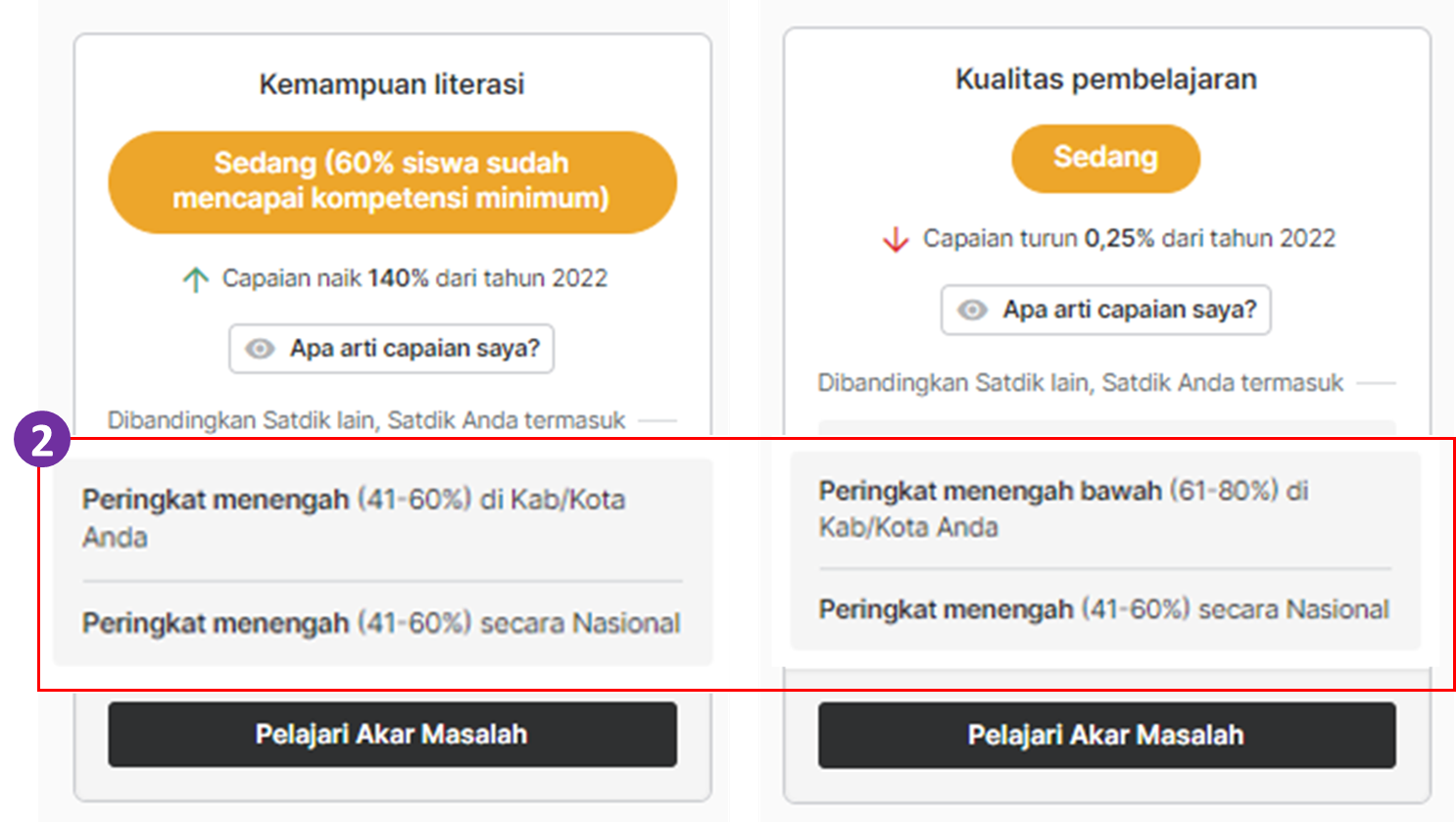This screenshot has height=822, width=1456.
Task: Select Peringkat menengah bawah Kab/Kota row
Action: pyautogui.click(x=1105, y=508)
